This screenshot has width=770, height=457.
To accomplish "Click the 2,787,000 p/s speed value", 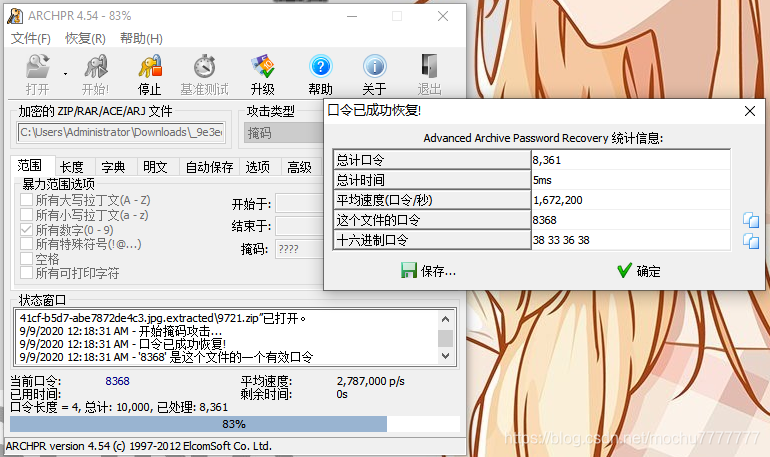I will point(370,381).
